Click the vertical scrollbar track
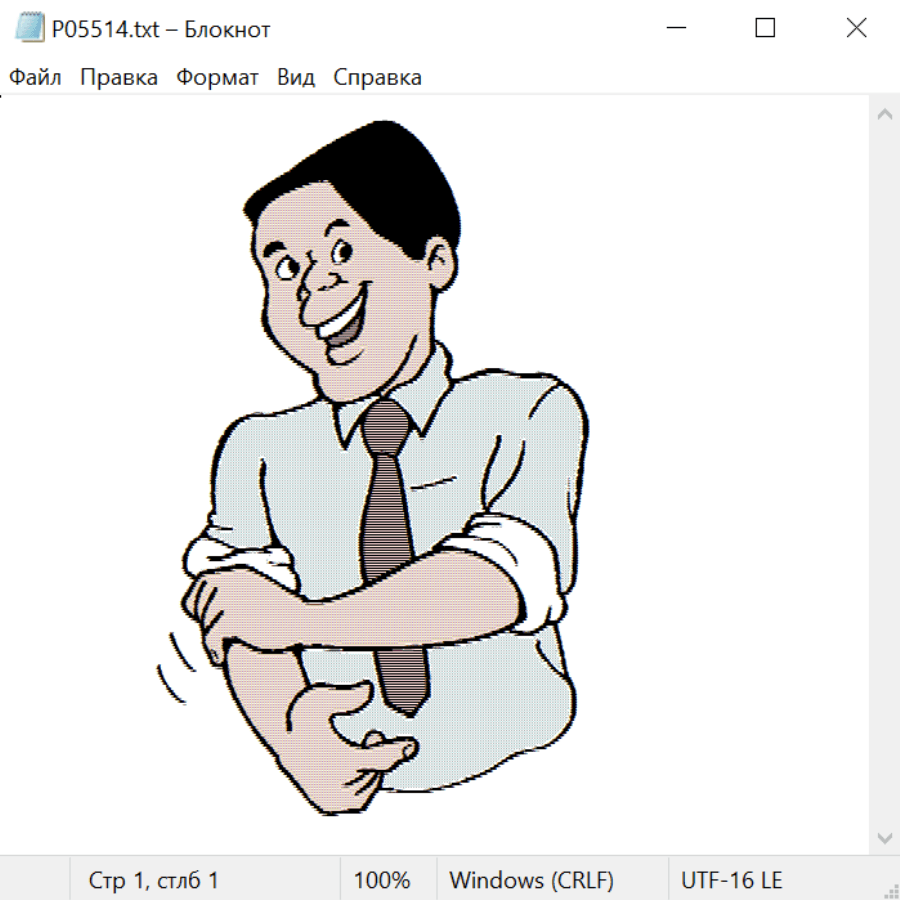 884,475
